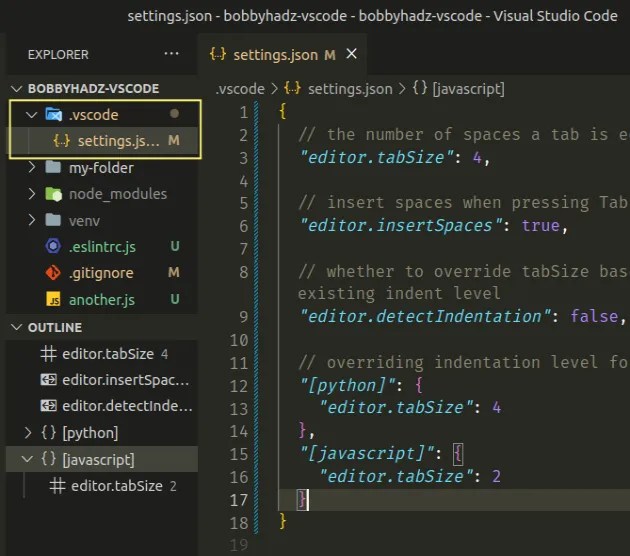Close the settings.json editor tab
The width and height of the screenshot is (630, 556).
click(352, 54)
